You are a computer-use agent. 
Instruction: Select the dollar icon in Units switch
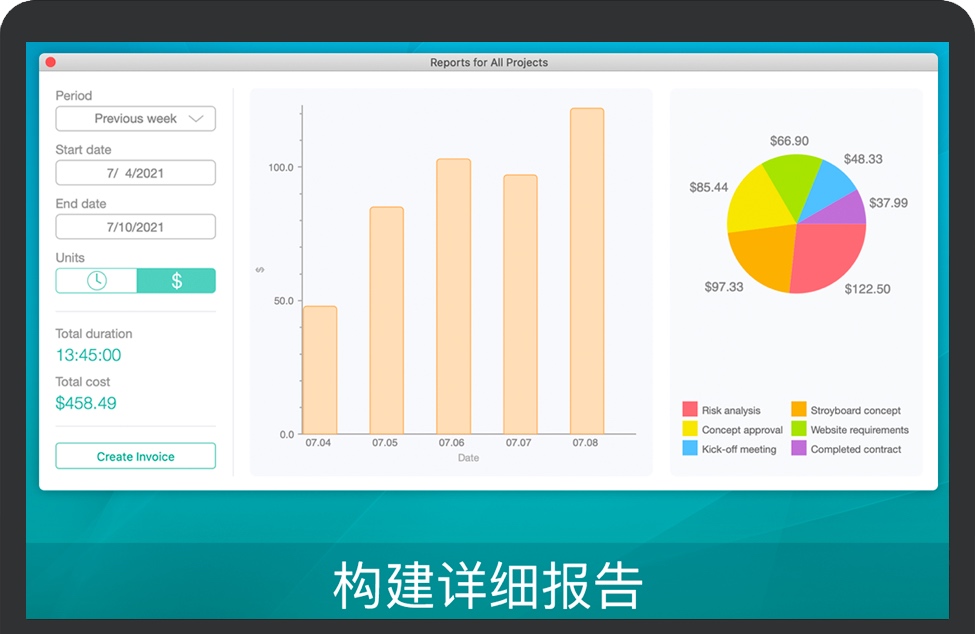coord(176,281)
